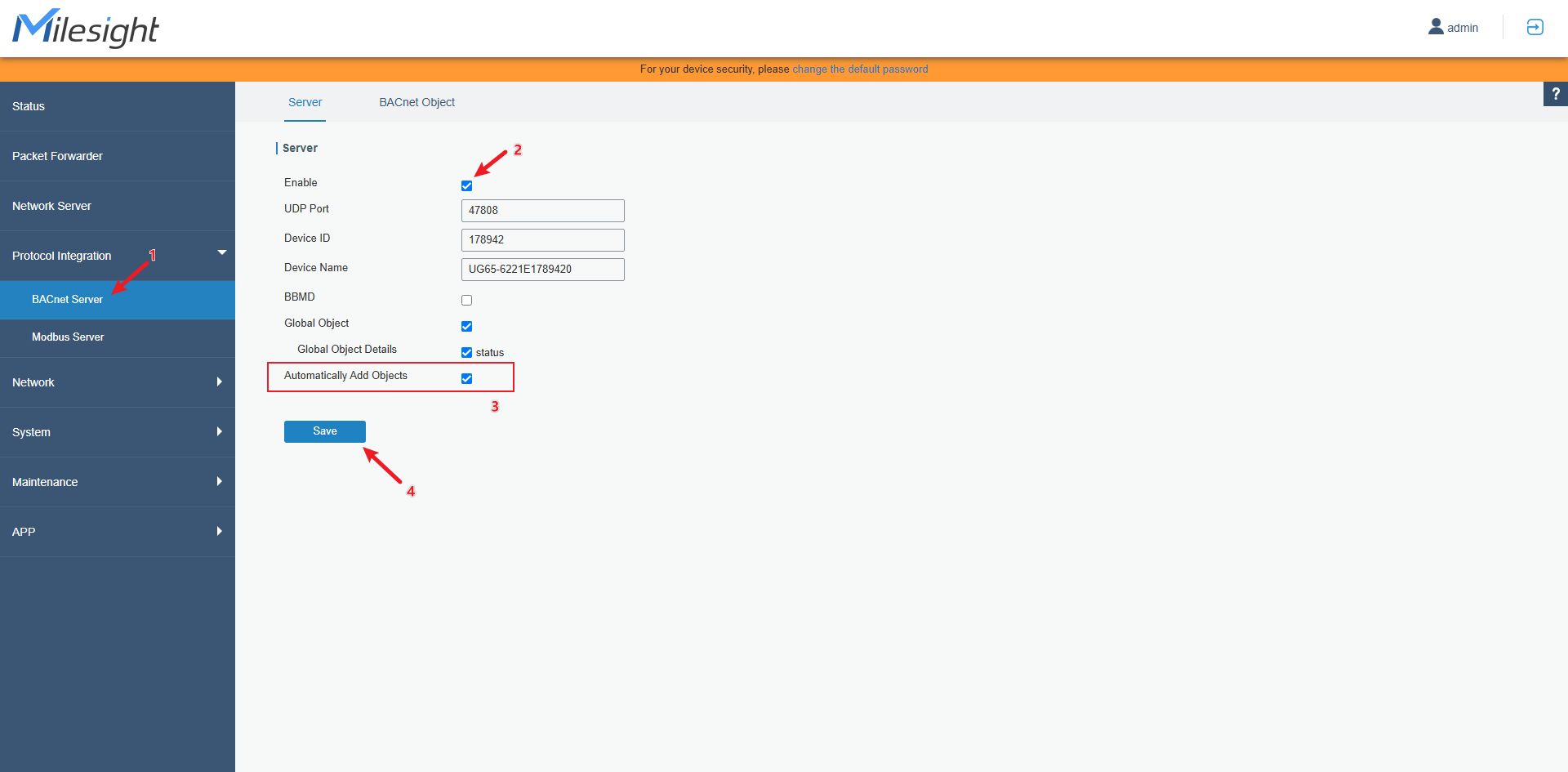Expand the Maintenance menu arrow
Viewport: 1568px width, 772px height.
pyautogui.click(x=219, y=481)
